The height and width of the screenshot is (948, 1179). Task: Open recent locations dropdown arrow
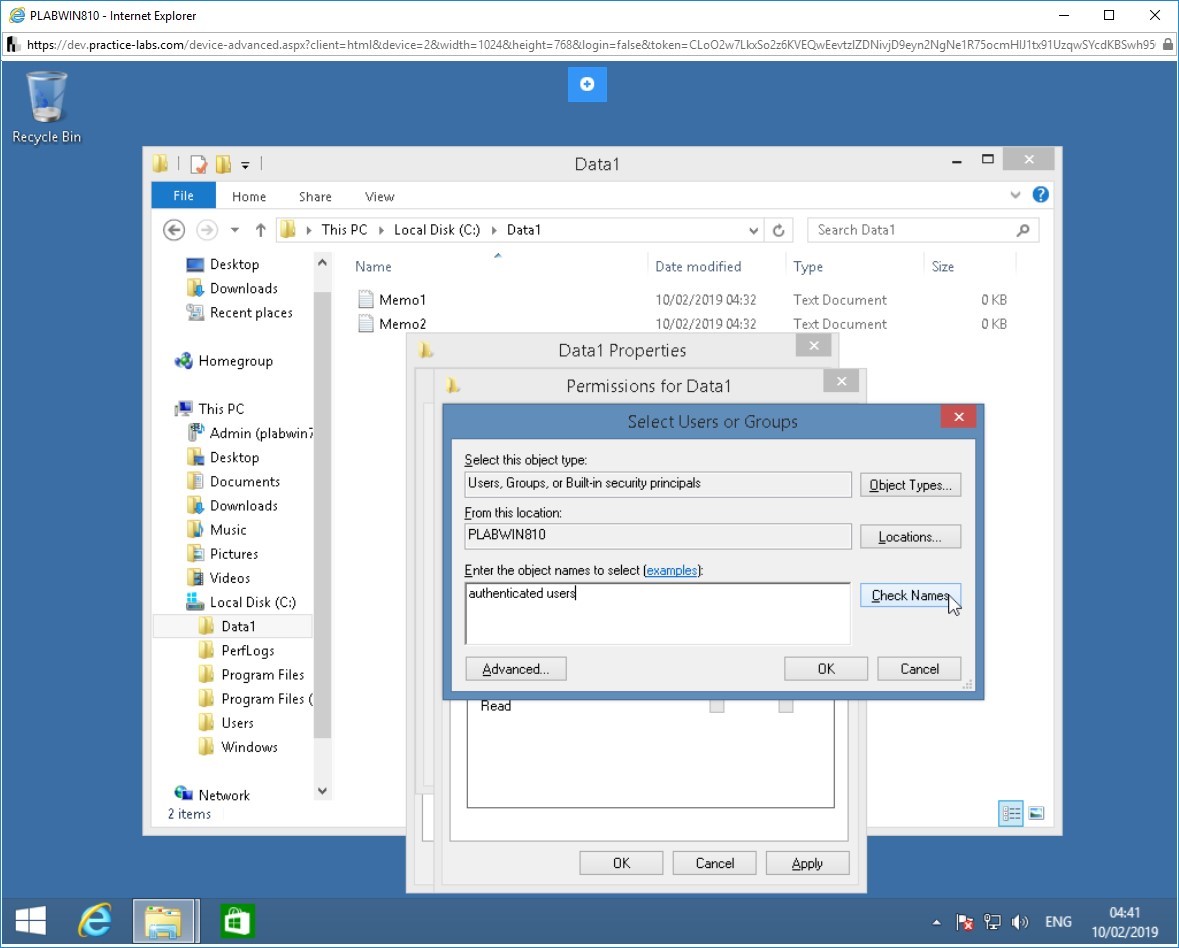(235, 230)
